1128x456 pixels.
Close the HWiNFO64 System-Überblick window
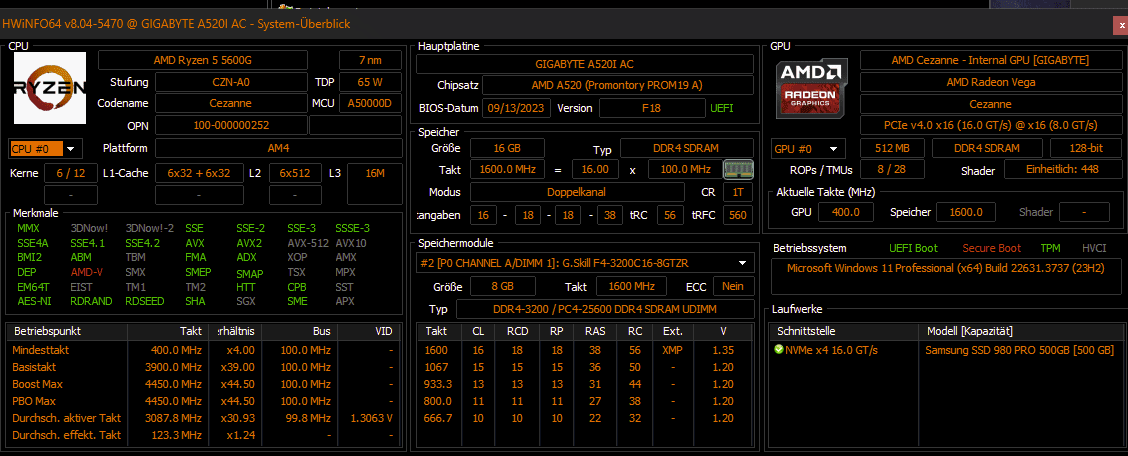tap(1121, 24)
